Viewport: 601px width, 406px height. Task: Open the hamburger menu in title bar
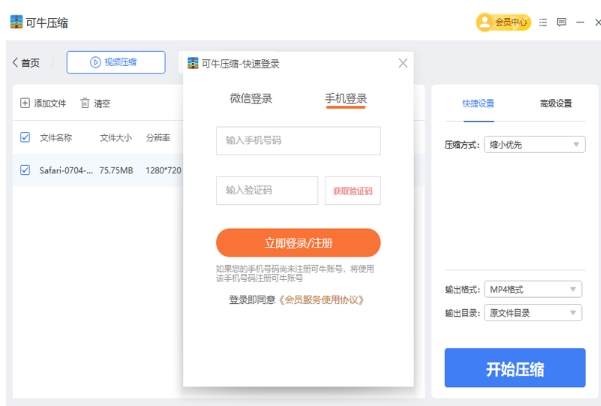[543, 22]
